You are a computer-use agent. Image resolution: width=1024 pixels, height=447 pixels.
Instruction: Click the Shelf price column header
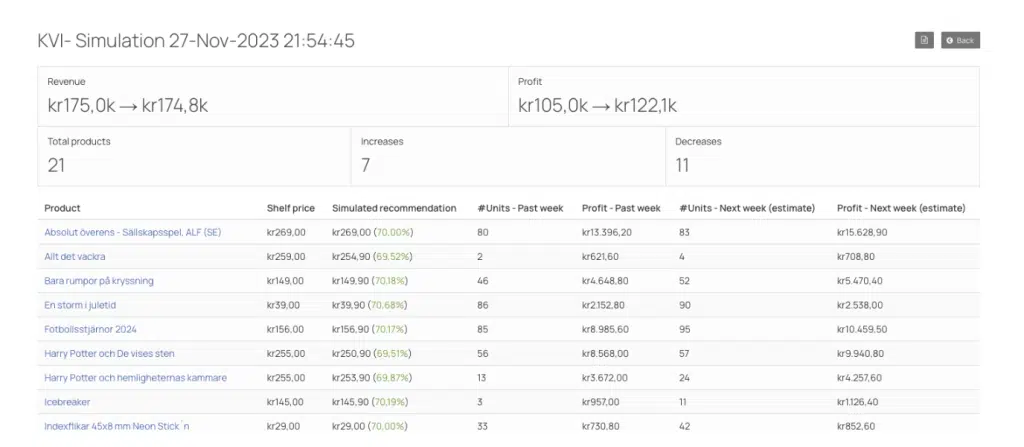291,208
